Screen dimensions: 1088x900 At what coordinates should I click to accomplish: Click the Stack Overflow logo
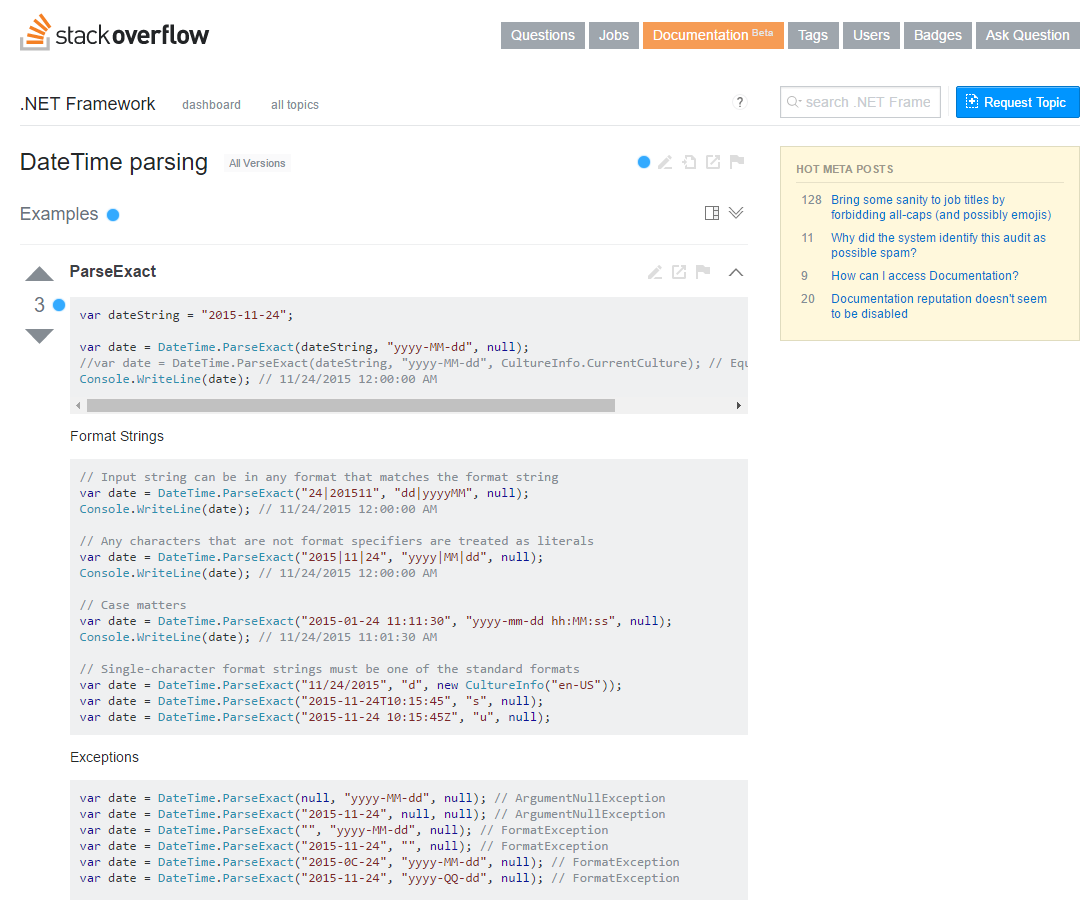(x=113, y=32)
